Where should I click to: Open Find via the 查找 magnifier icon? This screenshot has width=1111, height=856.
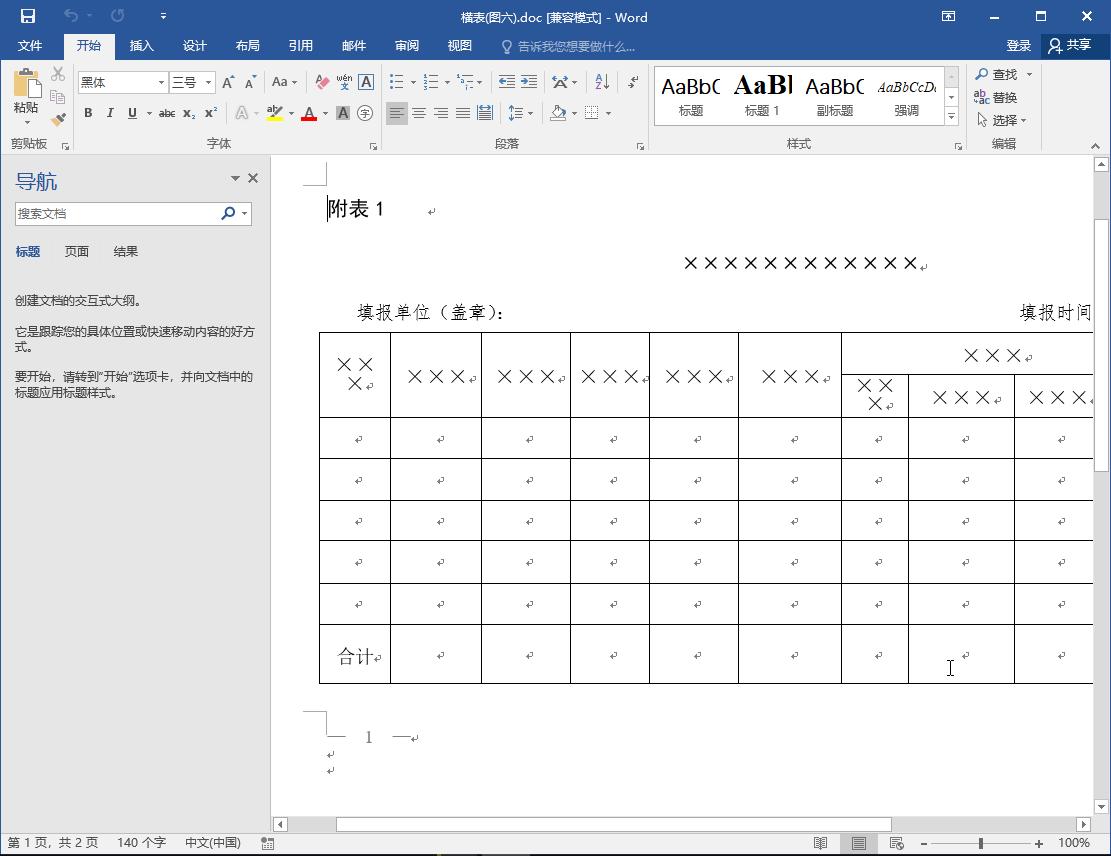click(1002, 73)
